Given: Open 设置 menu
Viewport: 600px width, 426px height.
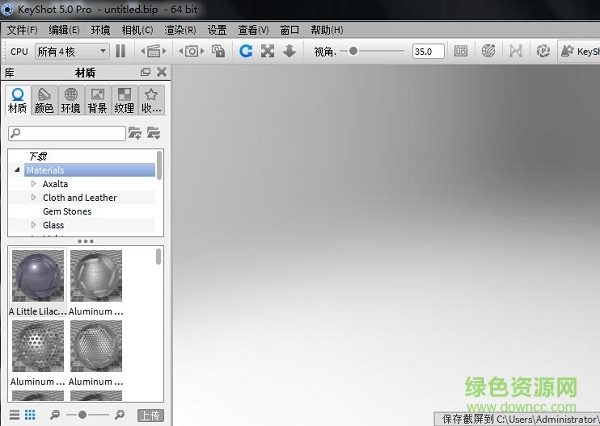Looking at the screenshot, I should click(217, 30).
